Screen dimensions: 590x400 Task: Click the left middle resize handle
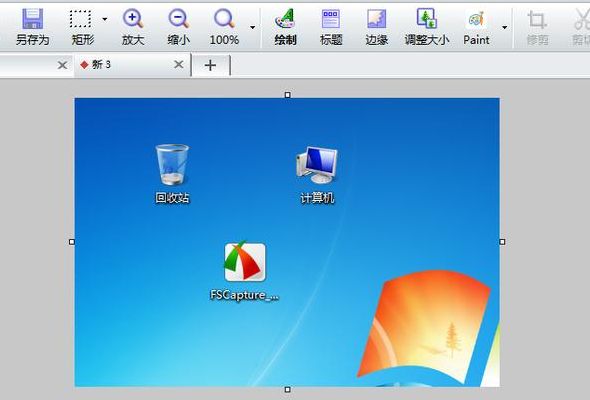pyautogui.click(x=72, y=242)
